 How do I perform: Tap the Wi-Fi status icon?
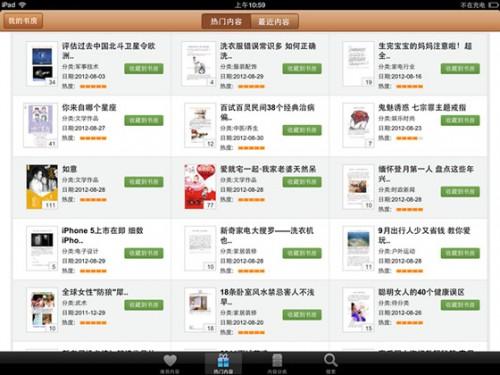(x=22, y=5)
